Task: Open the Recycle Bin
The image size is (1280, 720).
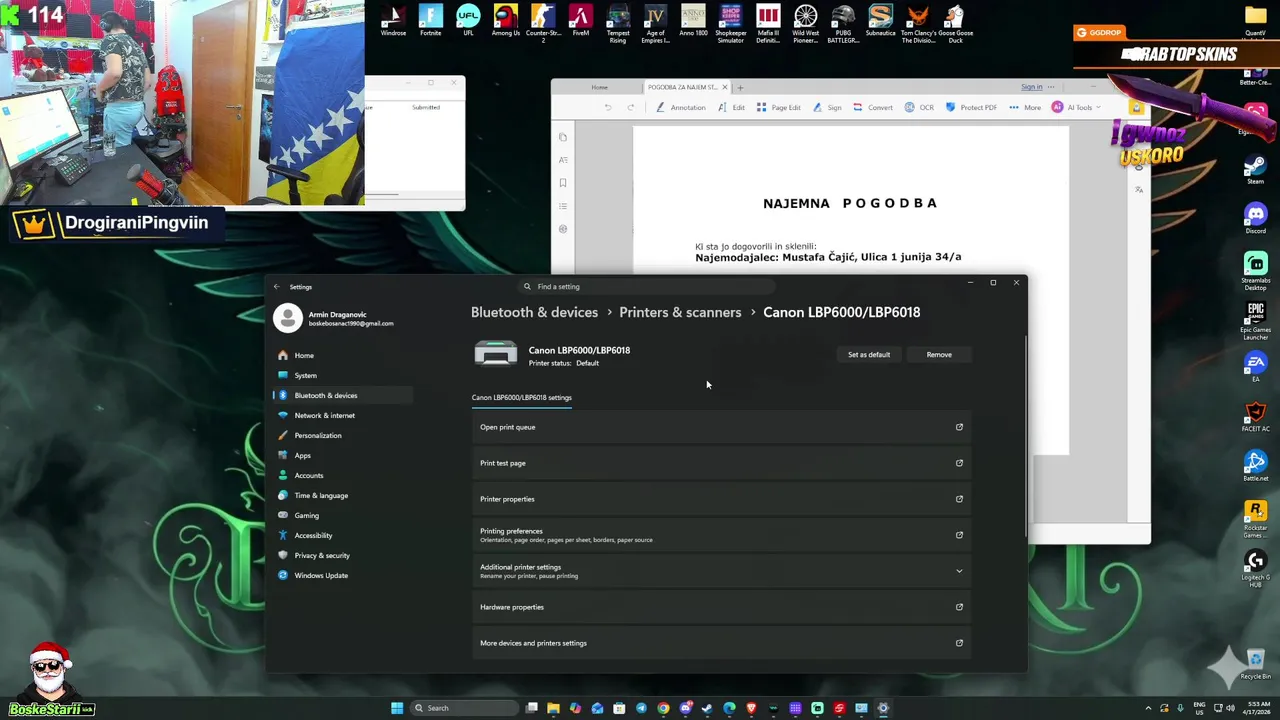Action: pos(1255,664)
